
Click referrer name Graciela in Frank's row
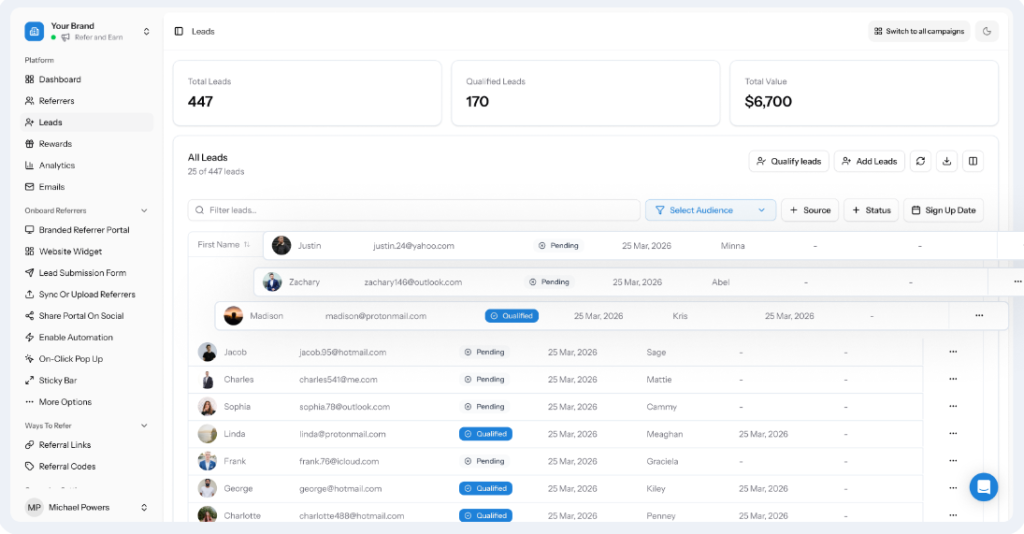(662, 462)
